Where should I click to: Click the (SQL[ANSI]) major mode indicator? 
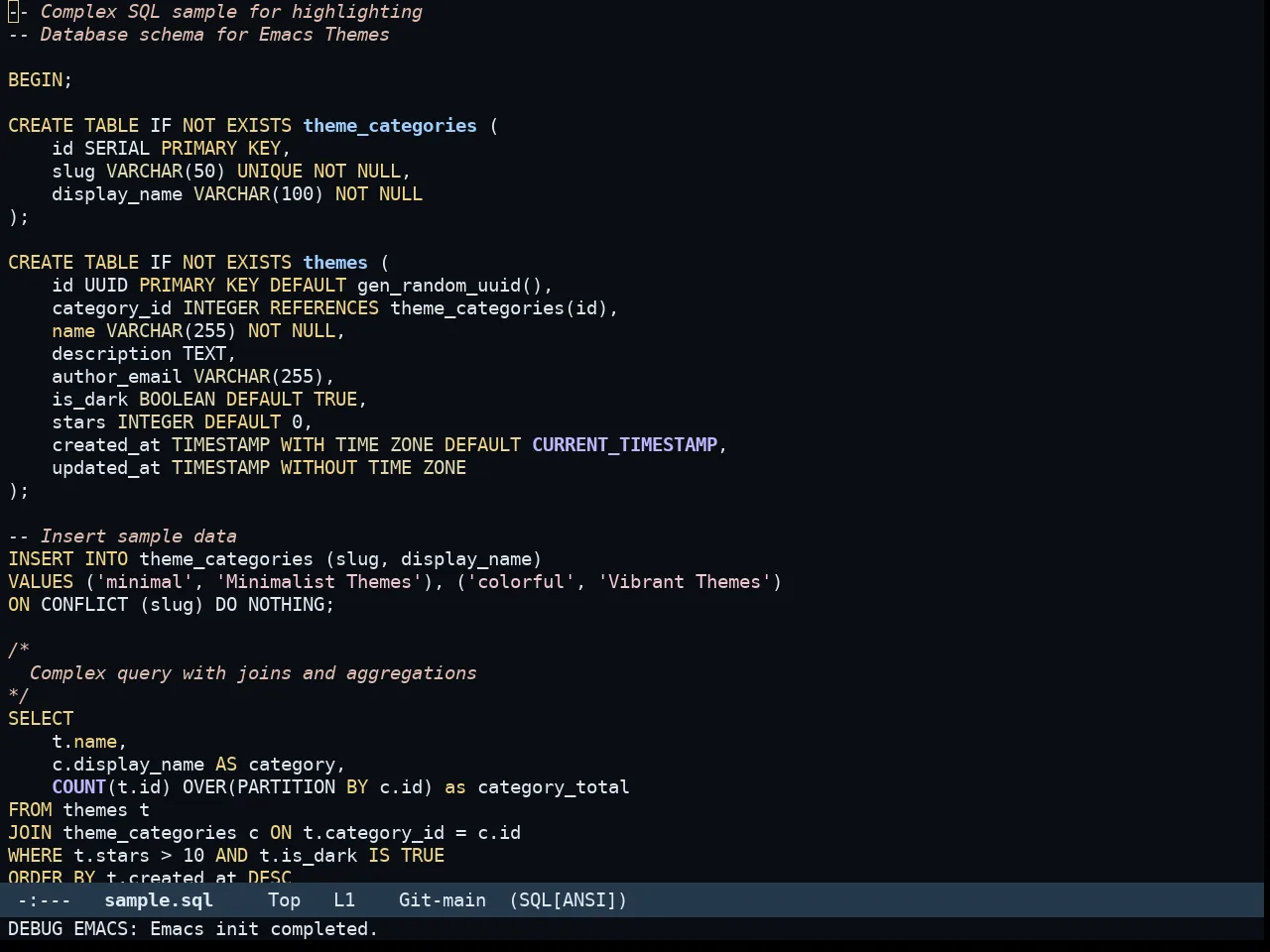[569, 900]
